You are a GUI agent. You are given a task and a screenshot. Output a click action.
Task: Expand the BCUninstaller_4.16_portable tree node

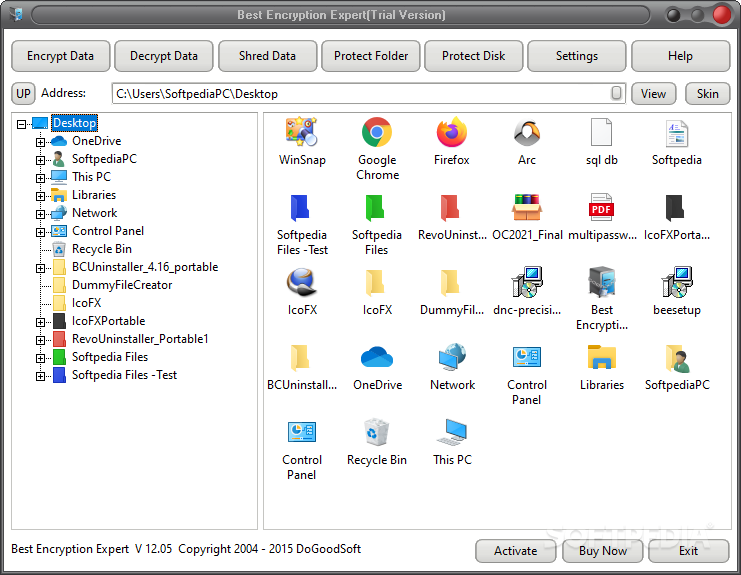(x=41, y=268)
